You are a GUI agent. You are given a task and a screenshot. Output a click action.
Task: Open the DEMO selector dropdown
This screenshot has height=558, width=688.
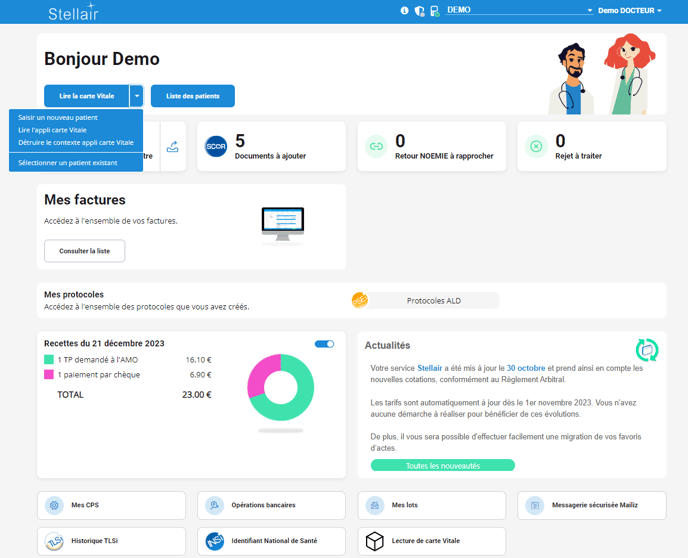(519, 11)
